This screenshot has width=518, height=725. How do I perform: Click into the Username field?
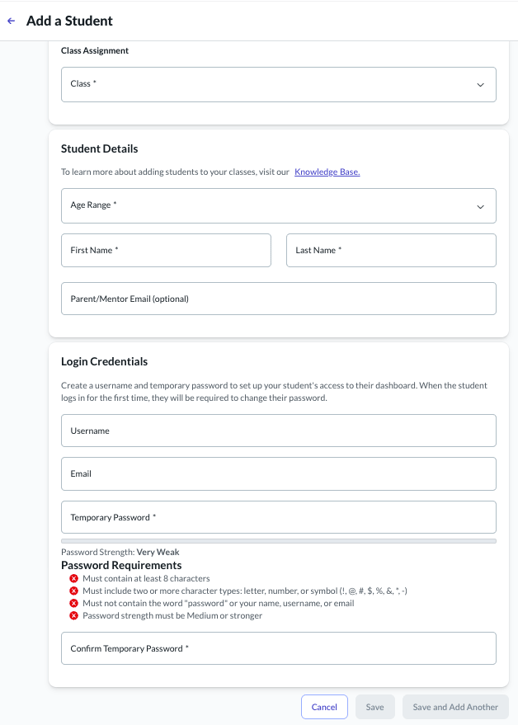pos(278,430)
